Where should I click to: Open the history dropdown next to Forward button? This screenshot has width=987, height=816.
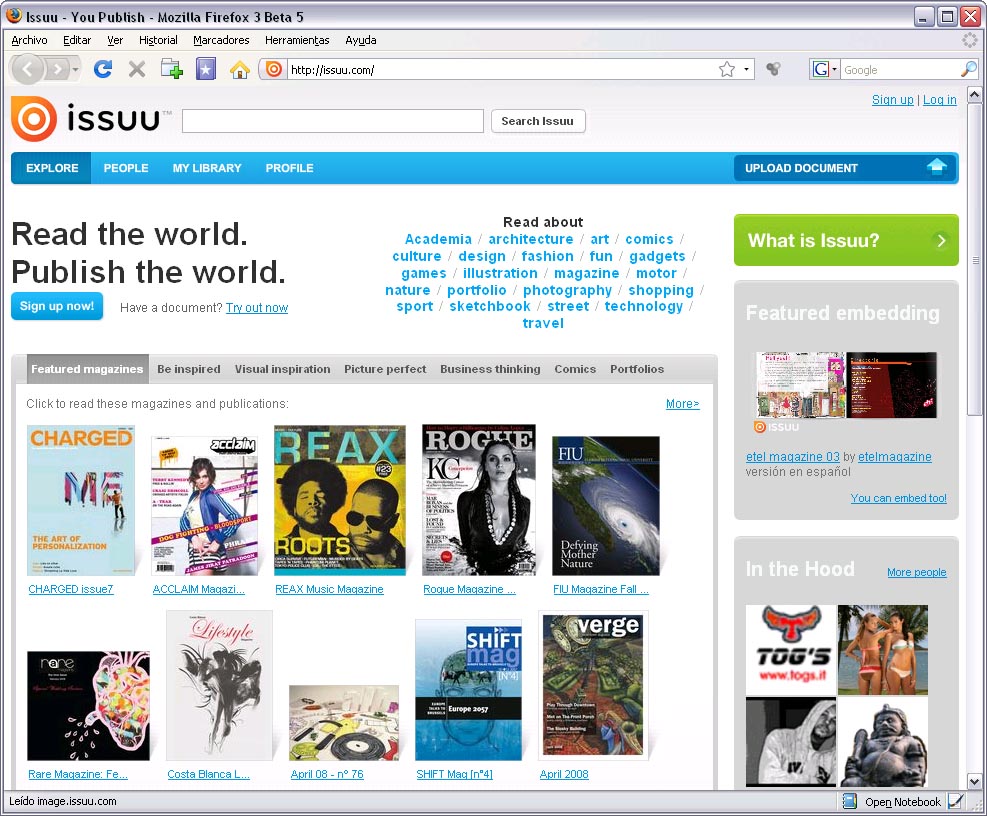point(76,69)
